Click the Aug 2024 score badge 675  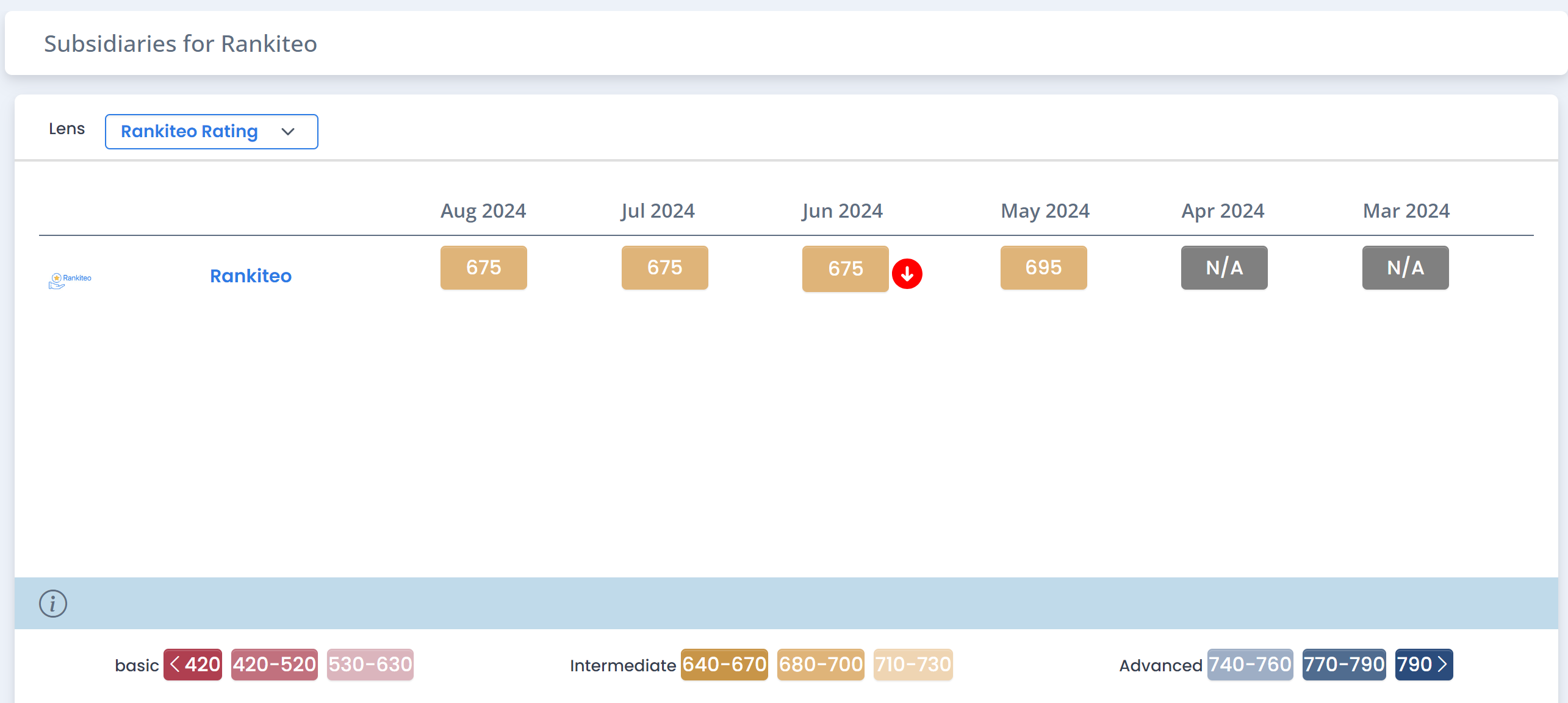[x=483, y=268]
